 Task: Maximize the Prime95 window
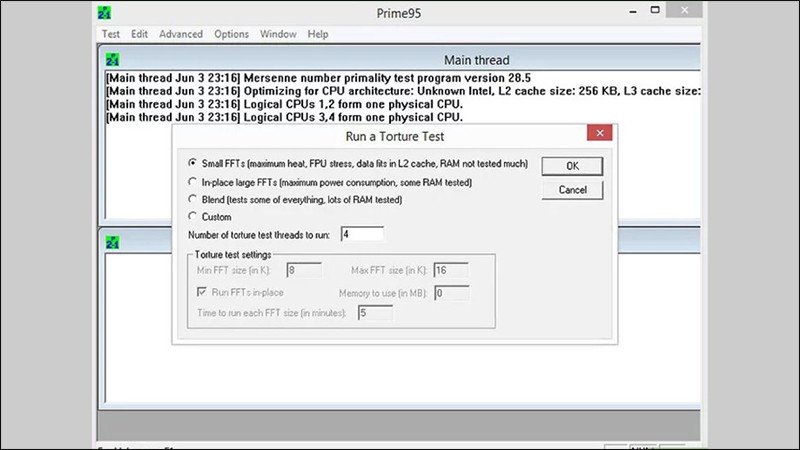pyautogui.click(x=655, y=10)
